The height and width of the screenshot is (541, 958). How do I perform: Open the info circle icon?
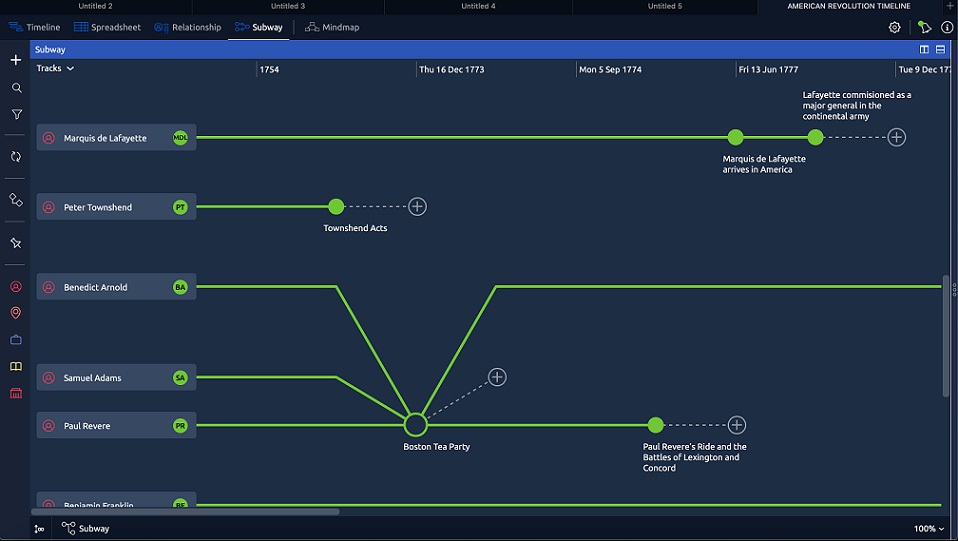946,28
